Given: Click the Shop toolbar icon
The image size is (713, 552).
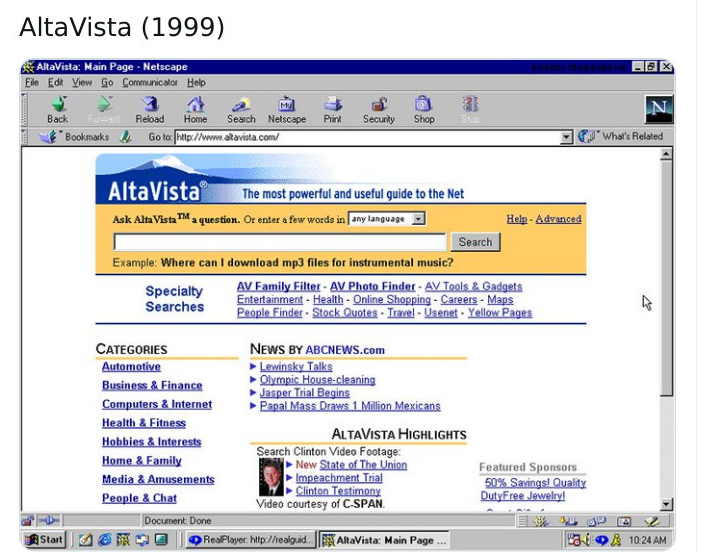Looking at the screenshot, I should pyautogui.click(x=423, y=104).
